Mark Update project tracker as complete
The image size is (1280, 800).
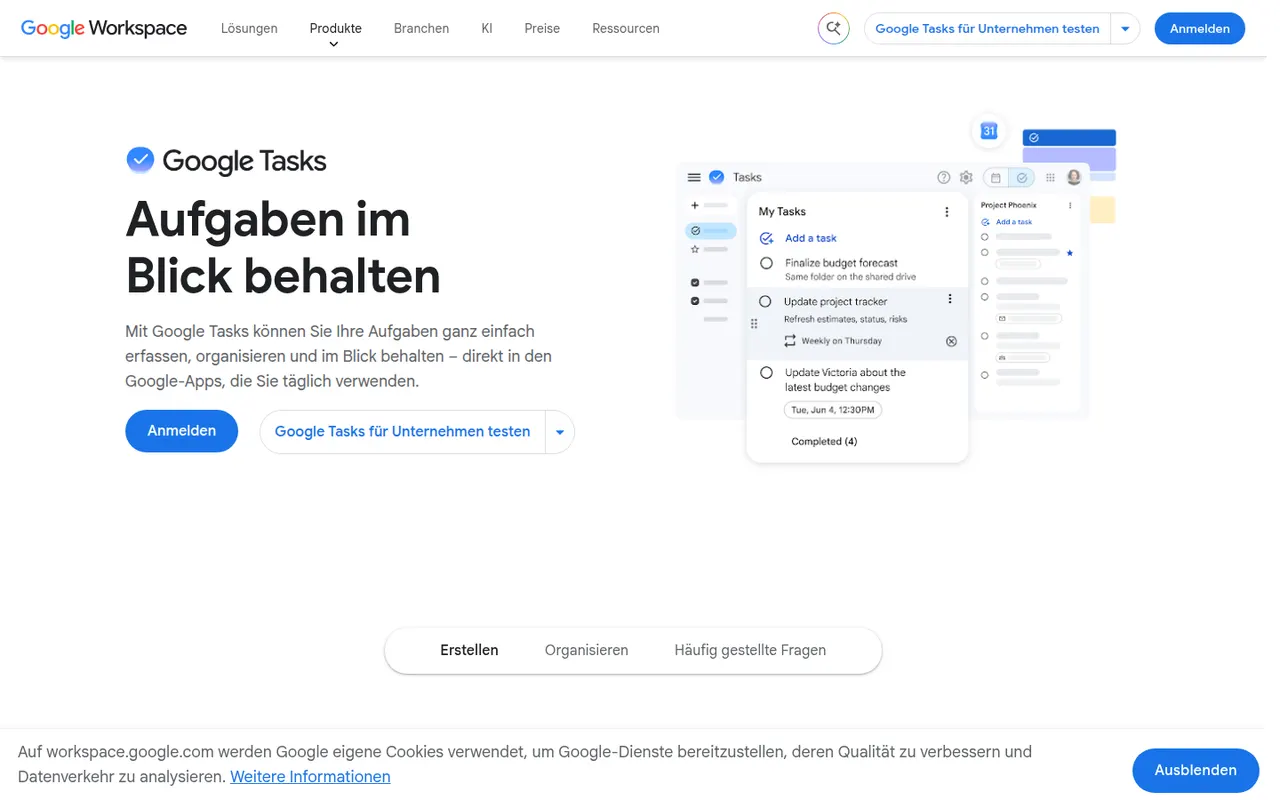(x=765, y=301)
